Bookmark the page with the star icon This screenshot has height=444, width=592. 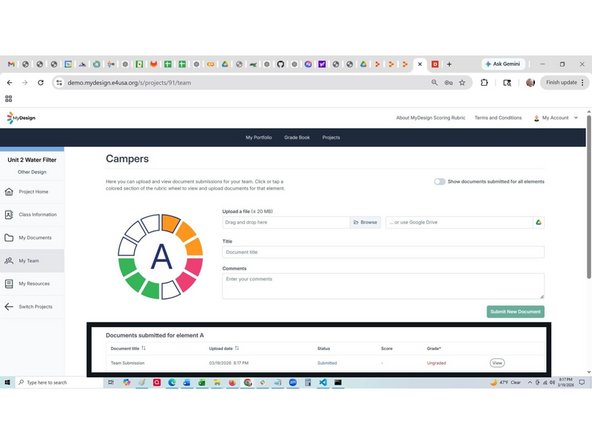pyautogui.click(x=462, y=82)
